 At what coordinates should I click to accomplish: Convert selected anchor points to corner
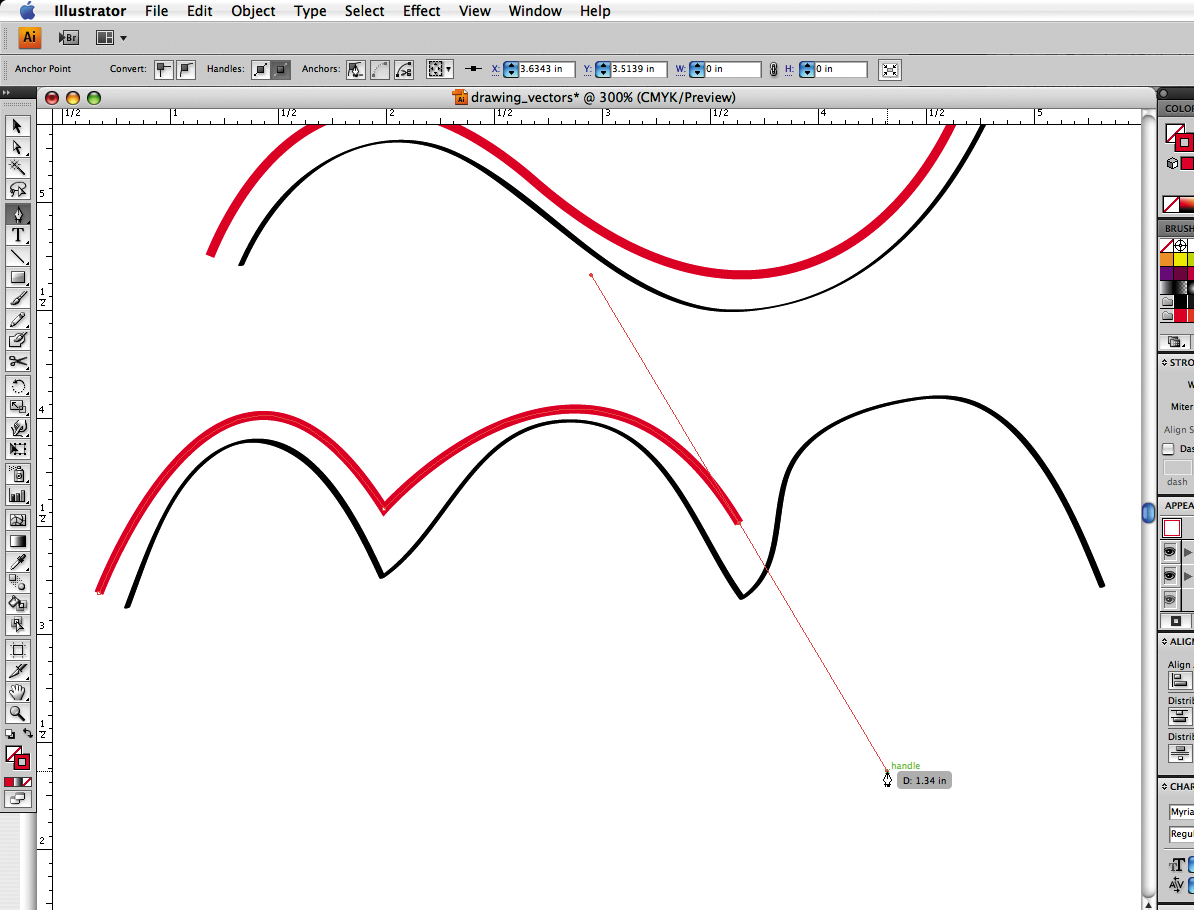pos(162,70)
